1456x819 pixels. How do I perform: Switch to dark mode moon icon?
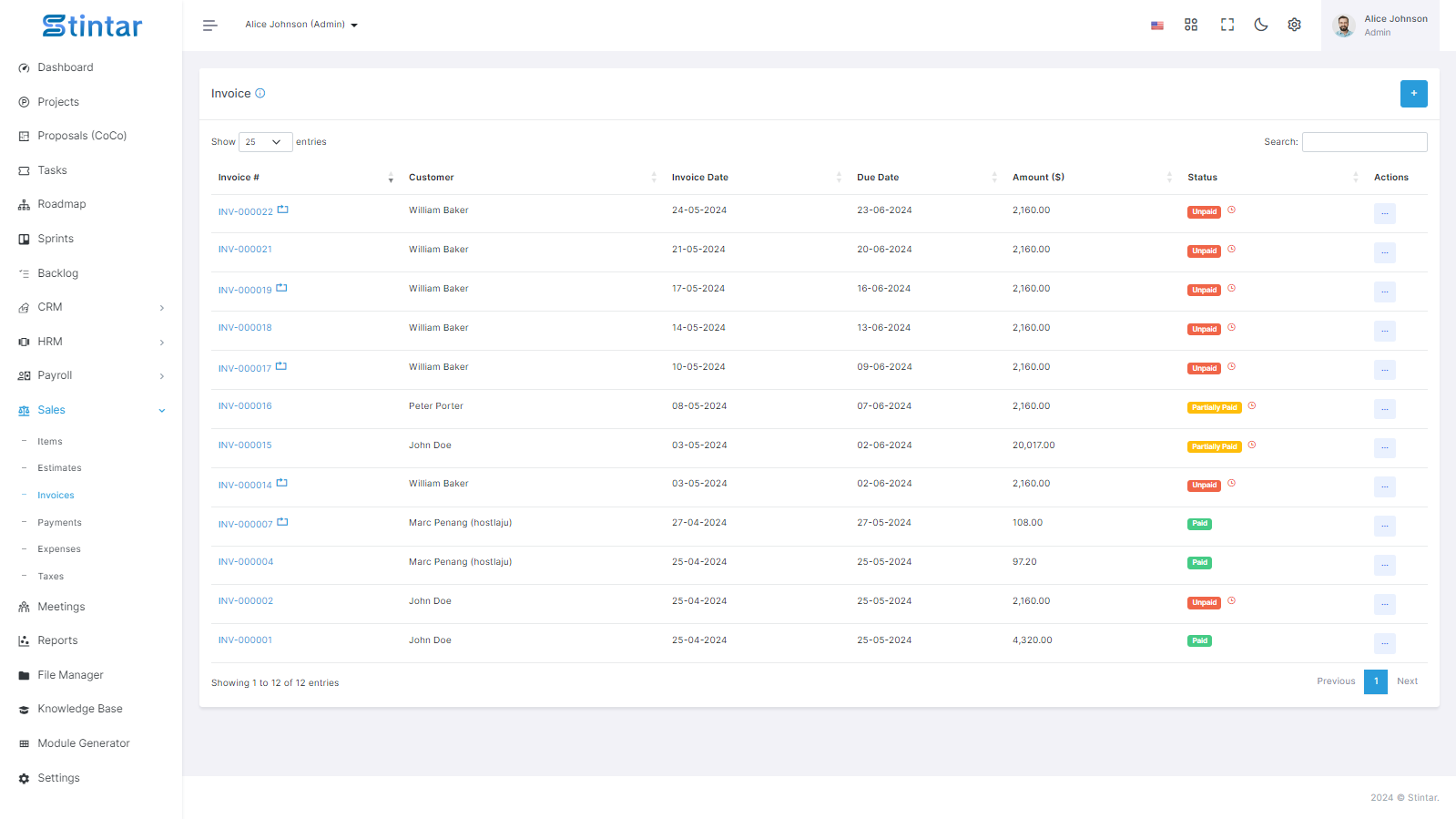point(1261,25)
